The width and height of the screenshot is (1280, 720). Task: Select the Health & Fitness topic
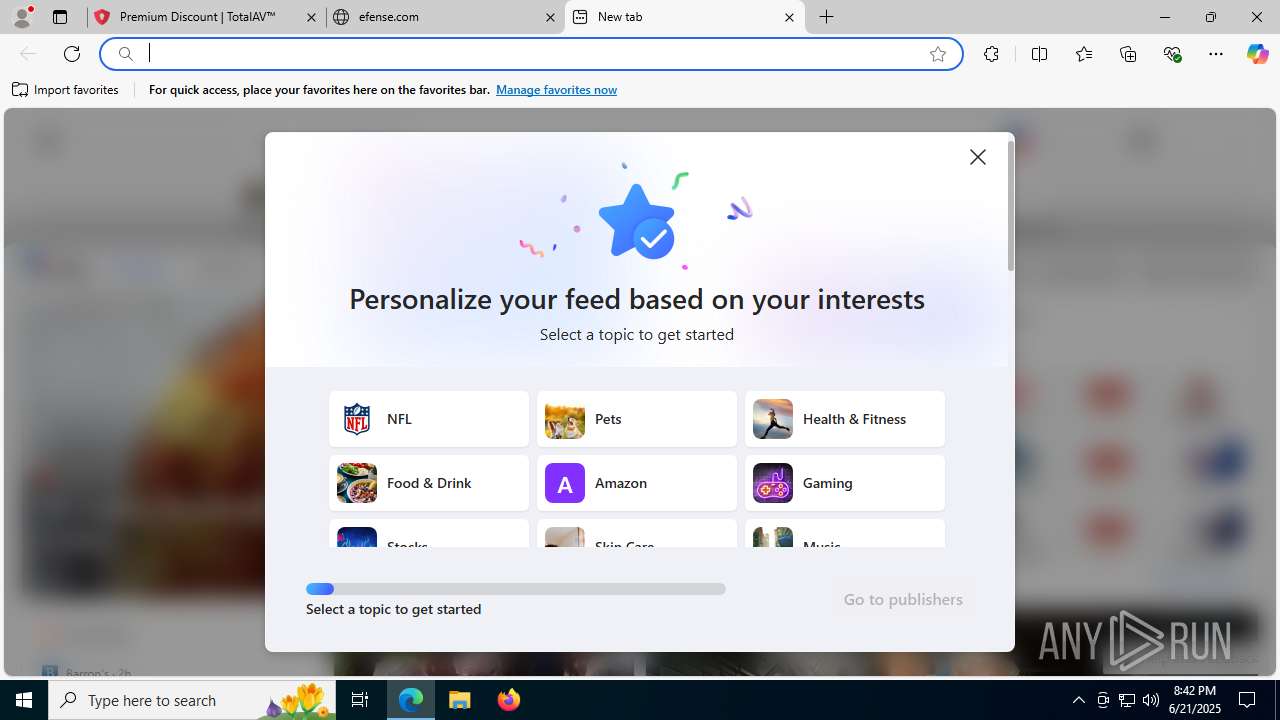pos(845,419)
